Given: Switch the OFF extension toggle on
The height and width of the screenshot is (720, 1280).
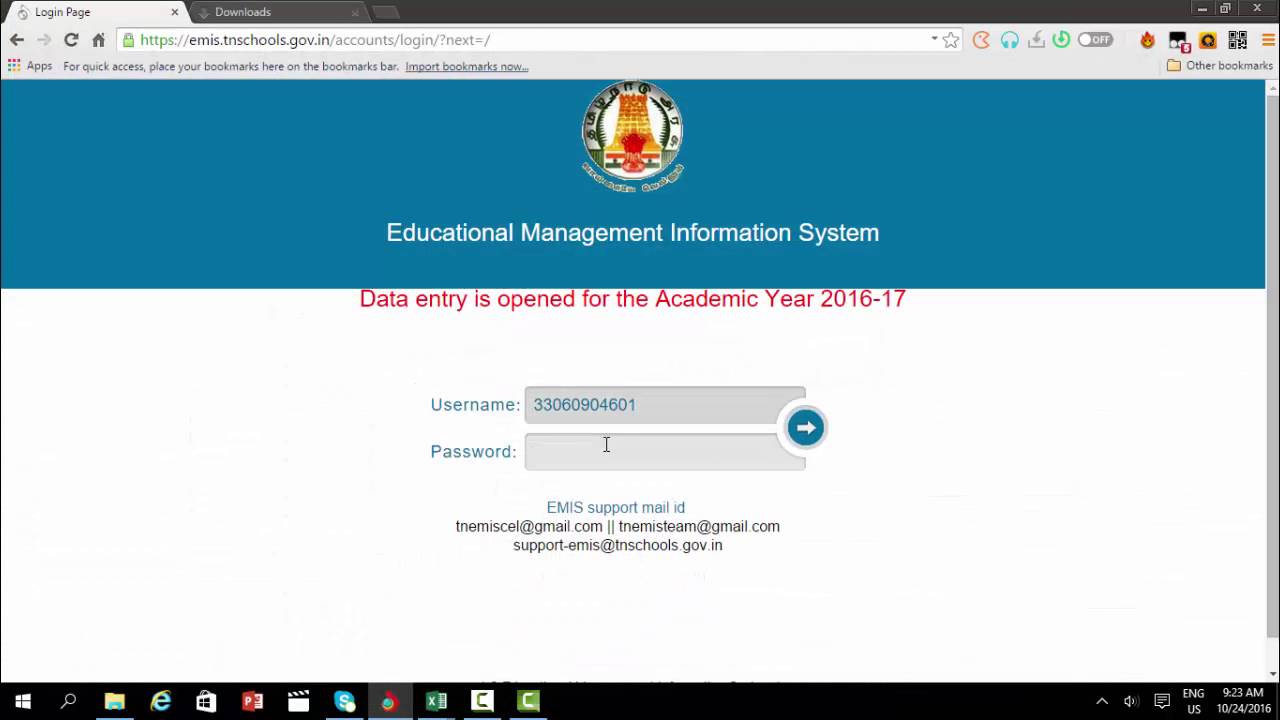Looking at the screenshot, I should click(x=1095, y=40).
